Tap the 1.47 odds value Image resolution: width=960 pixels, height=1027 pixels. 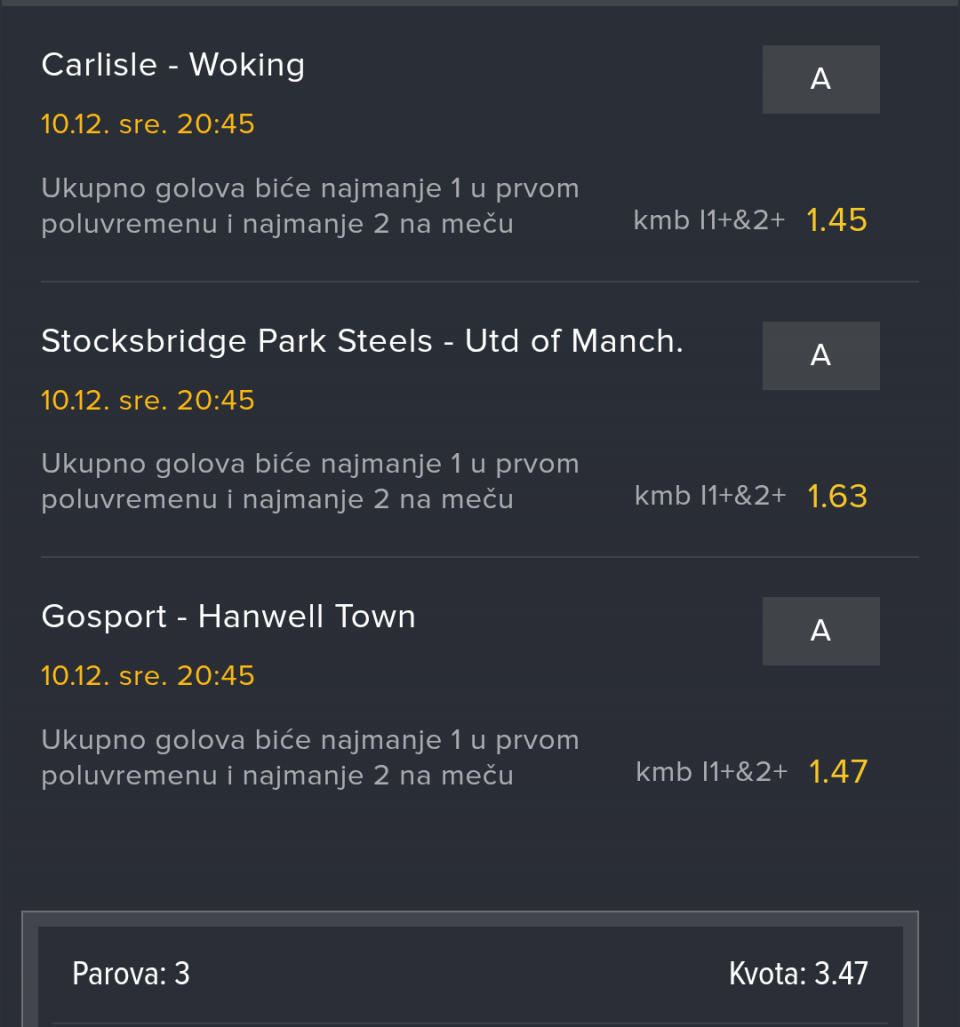[x=838, y=772]
